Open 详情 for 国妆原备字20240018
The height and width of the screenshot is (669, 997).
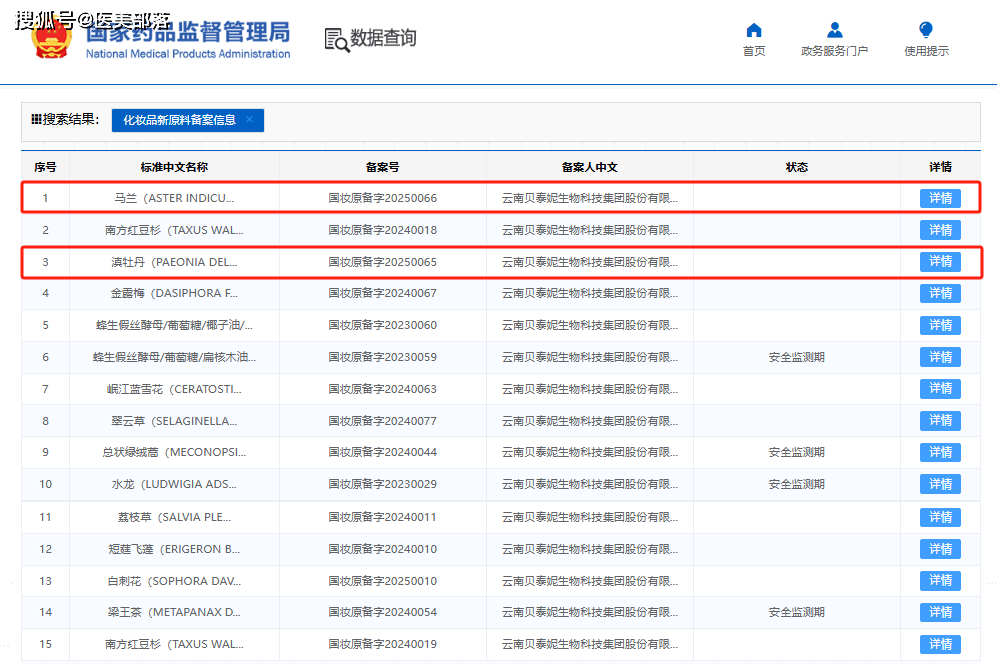[940, 230]
